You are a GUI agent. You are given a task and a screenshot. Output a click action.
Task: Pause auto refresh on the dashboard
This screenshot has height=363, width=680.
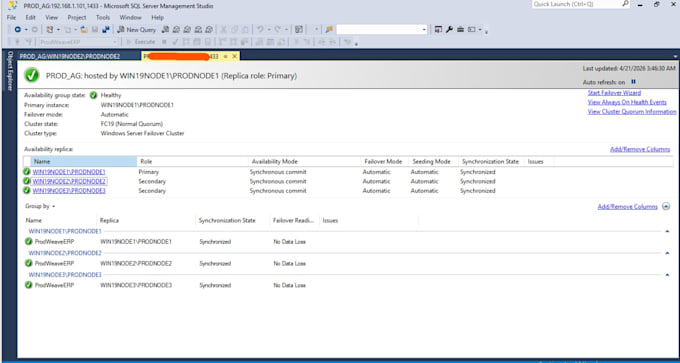coord(634,82)
